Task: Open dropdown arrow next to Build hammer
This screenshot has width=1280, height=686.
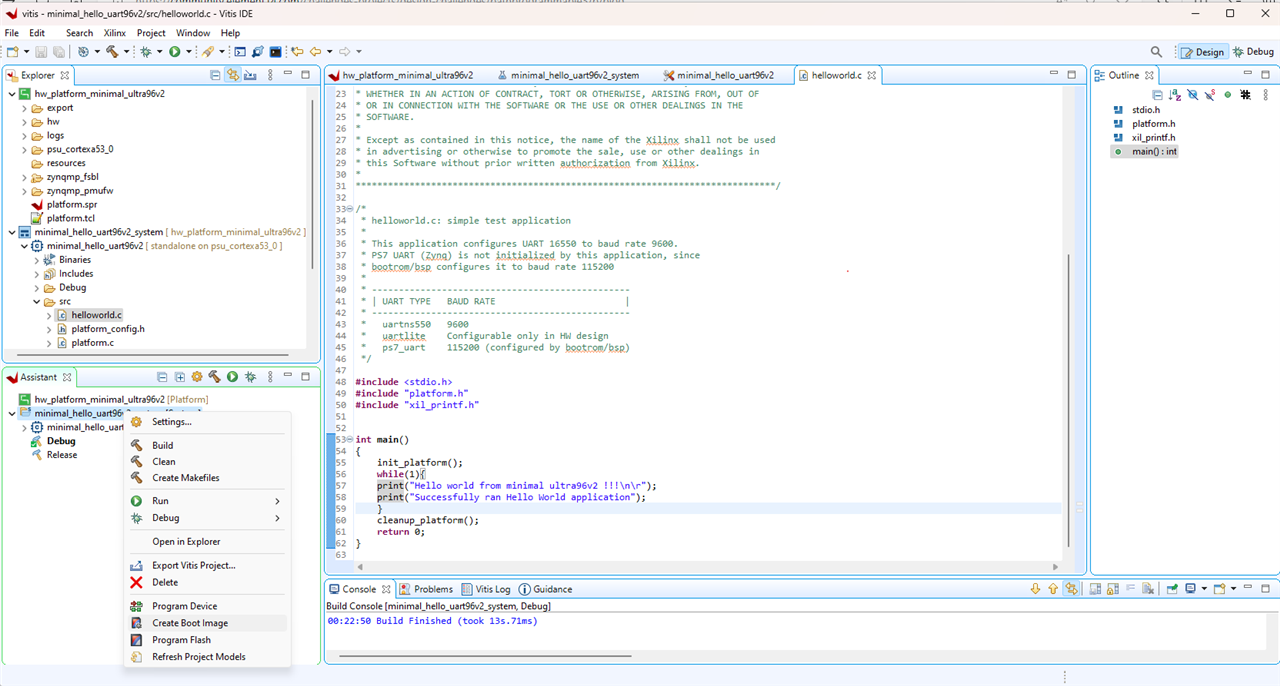Action: (x=127, y=52)
